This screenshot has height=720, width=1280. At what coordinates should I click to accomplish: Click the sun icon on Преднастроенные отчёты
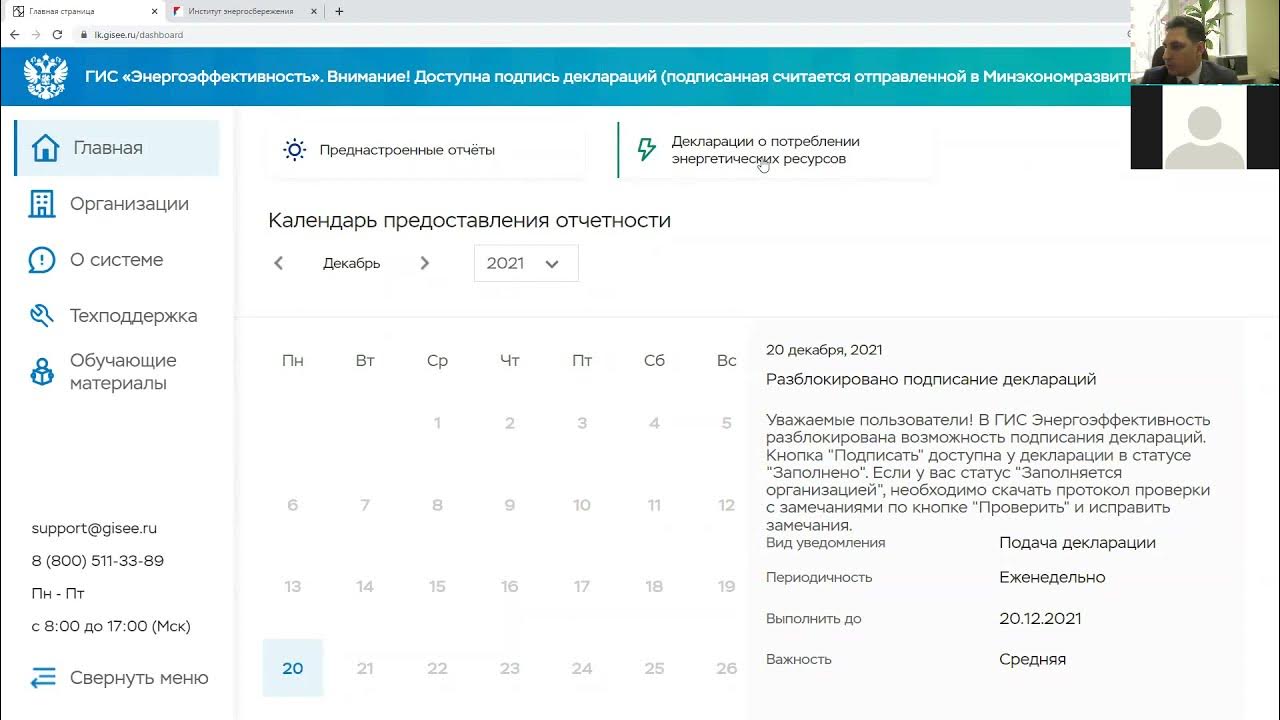click(x=294, y=150)
